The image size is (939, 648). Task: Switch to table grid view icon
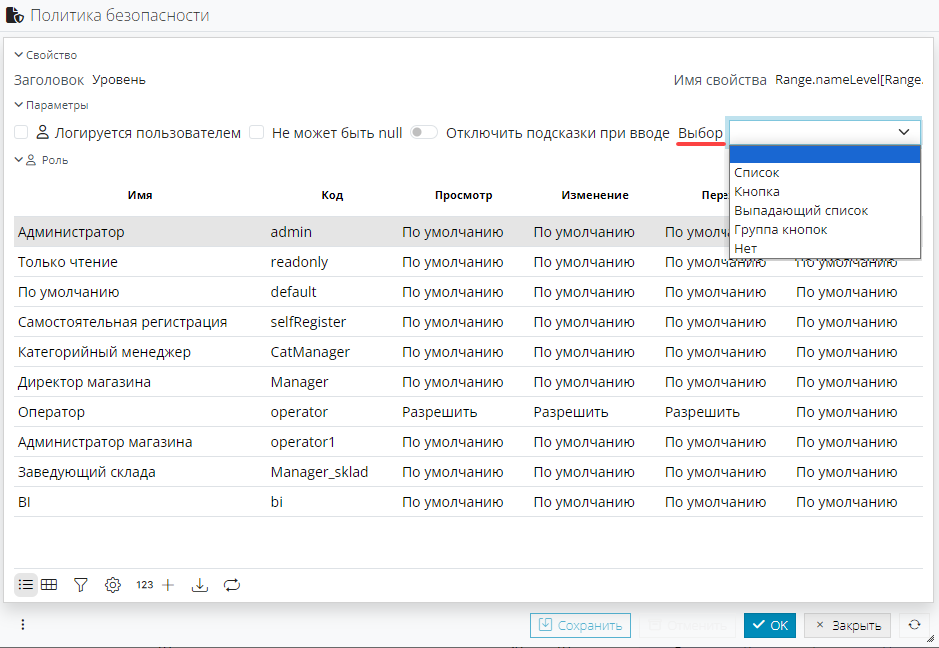tap(48, 584)
